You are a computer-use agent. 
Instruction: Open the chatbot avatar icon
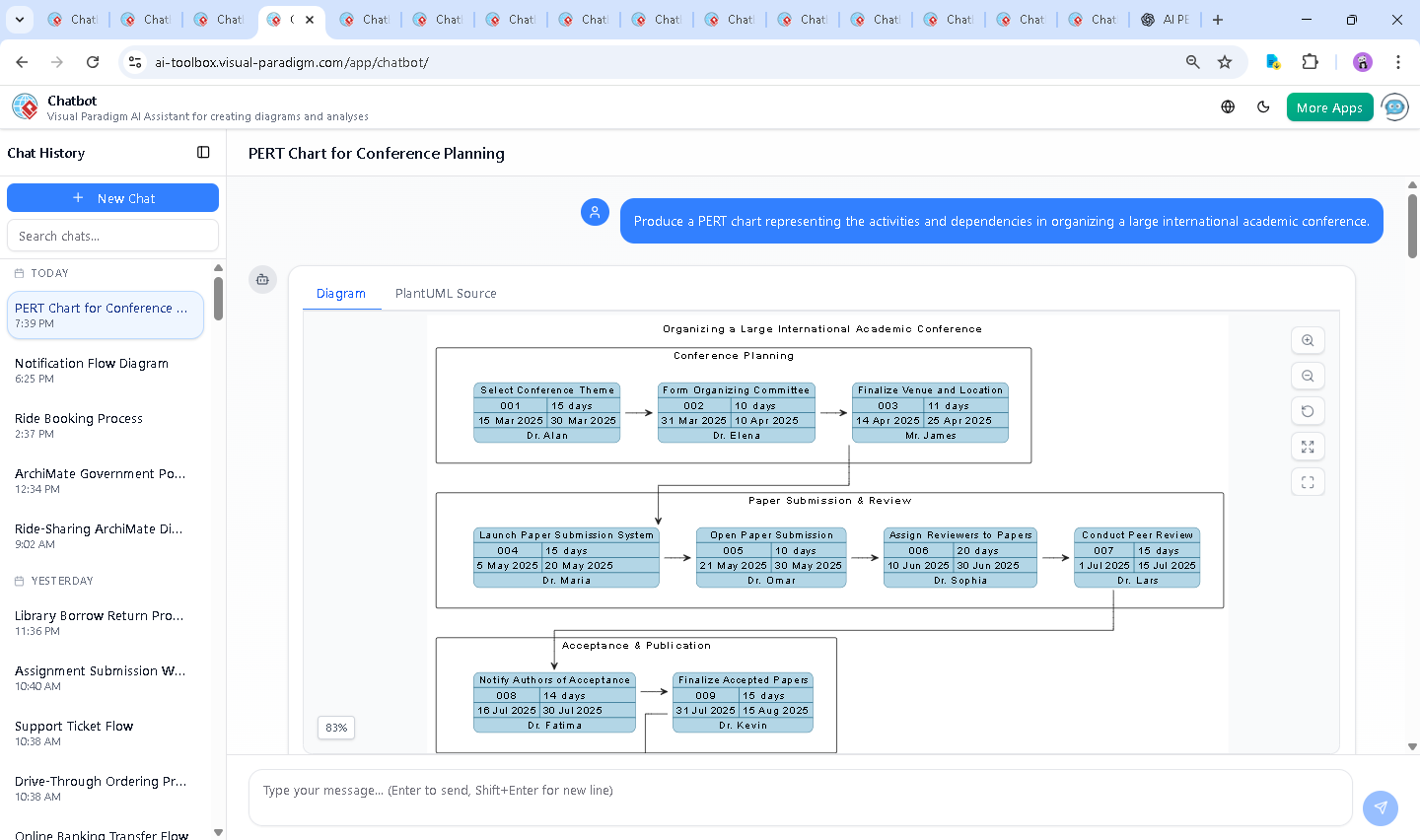(1394, 106)
